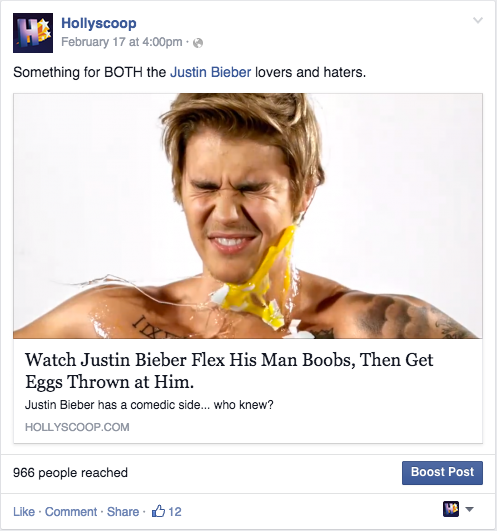Viewport: 497px width, 531px height.
Task: Click the small Hollyscoop identity icon
Action: point(451,509)
